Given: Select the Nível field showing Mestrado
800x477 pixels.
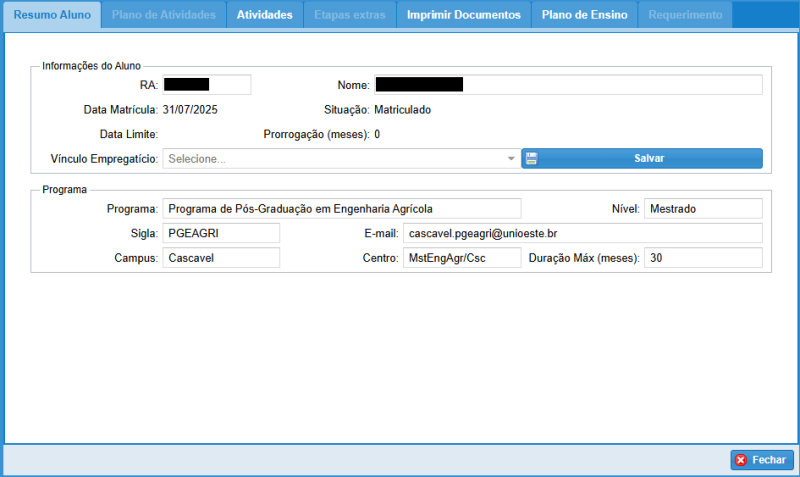Looking at the screenshot, I should pos(702,208).
